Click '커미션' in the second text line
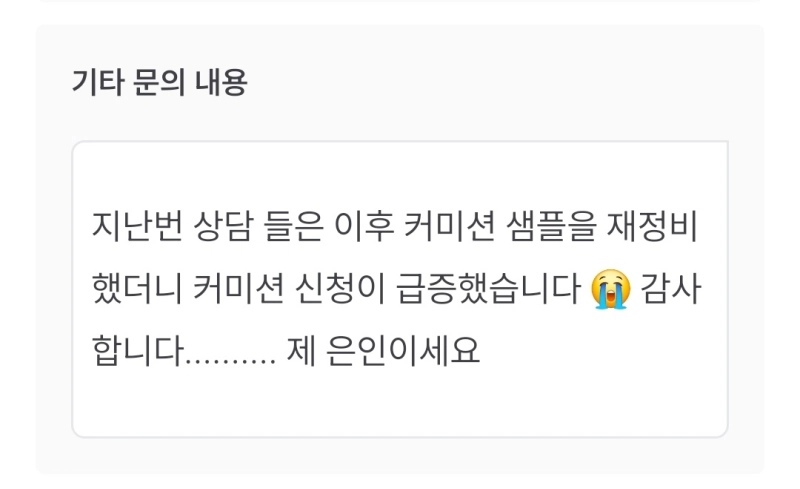 tap(238, 289)
